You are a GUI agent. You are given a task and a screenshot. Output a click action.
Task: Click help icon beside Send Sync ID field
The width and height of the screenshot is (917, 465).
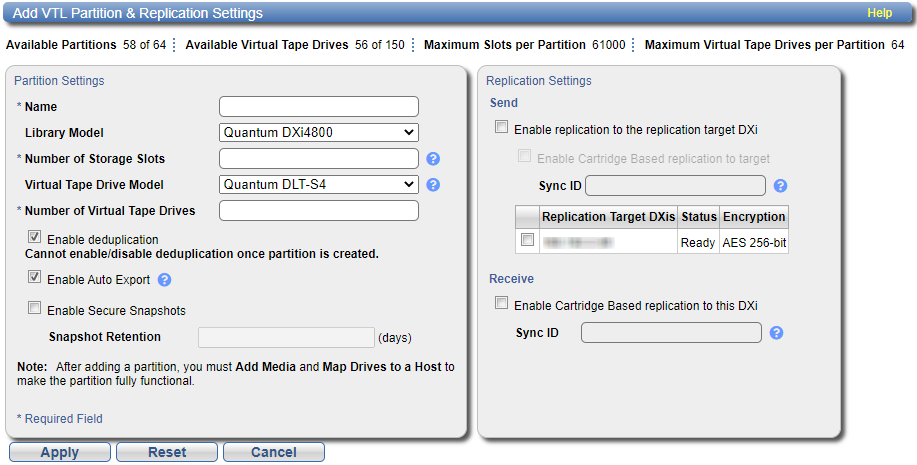tap(781, 186)
